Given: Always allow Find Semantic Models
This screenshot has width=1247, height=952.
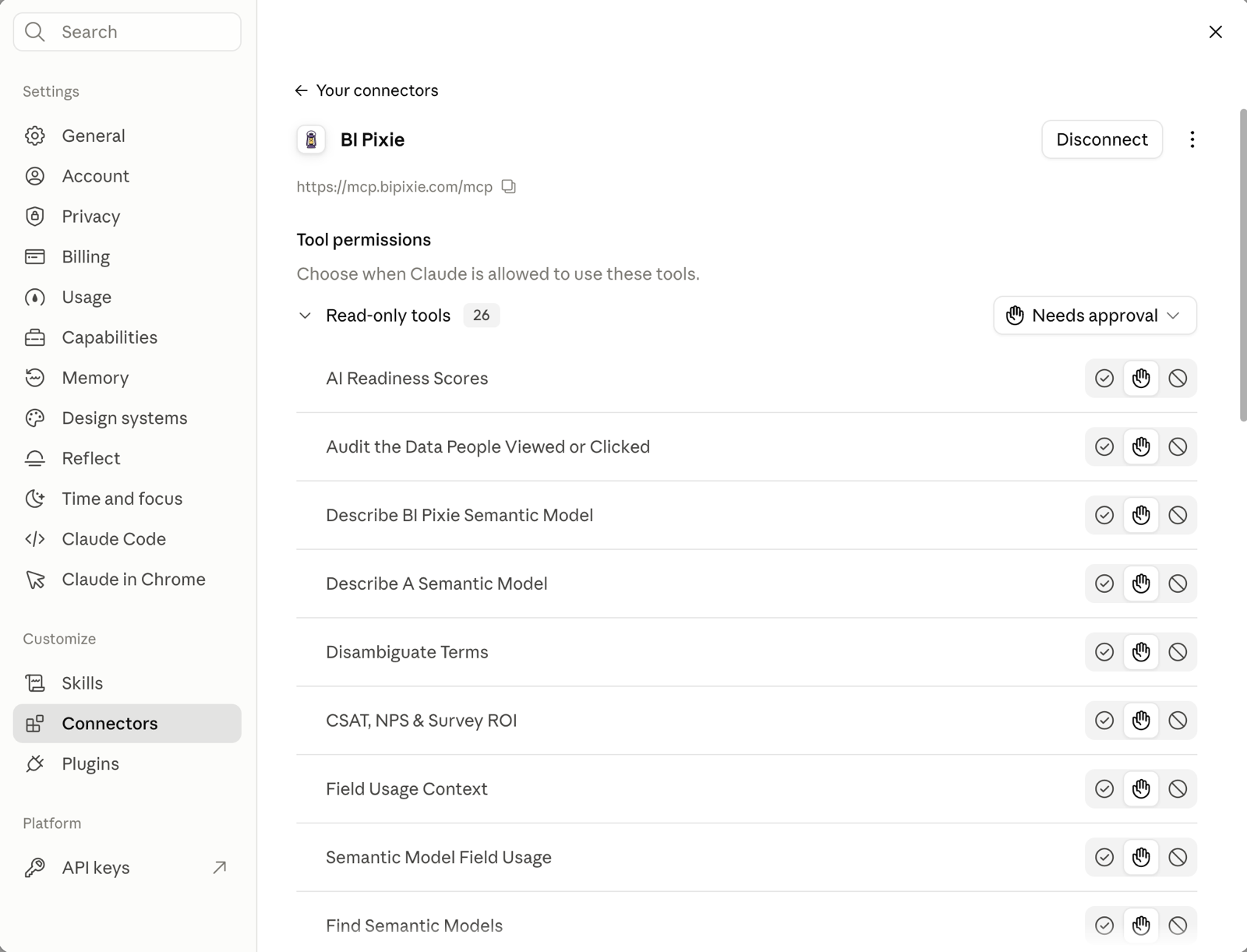Looking at the screenshot, I should tap(1104, 926).
